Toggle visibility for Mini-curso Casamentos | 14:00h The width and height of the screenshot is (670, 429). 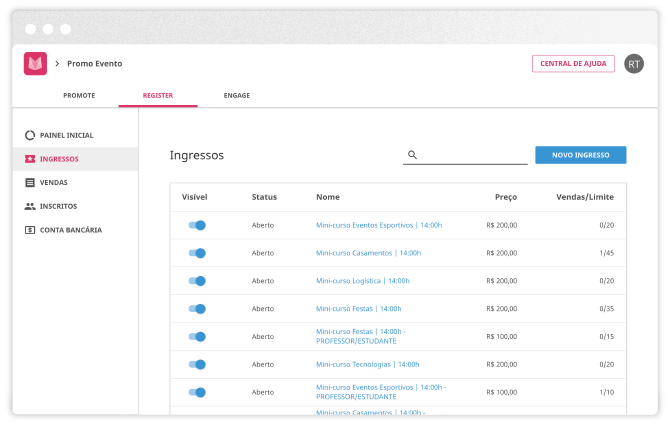(x=197, y=253)
